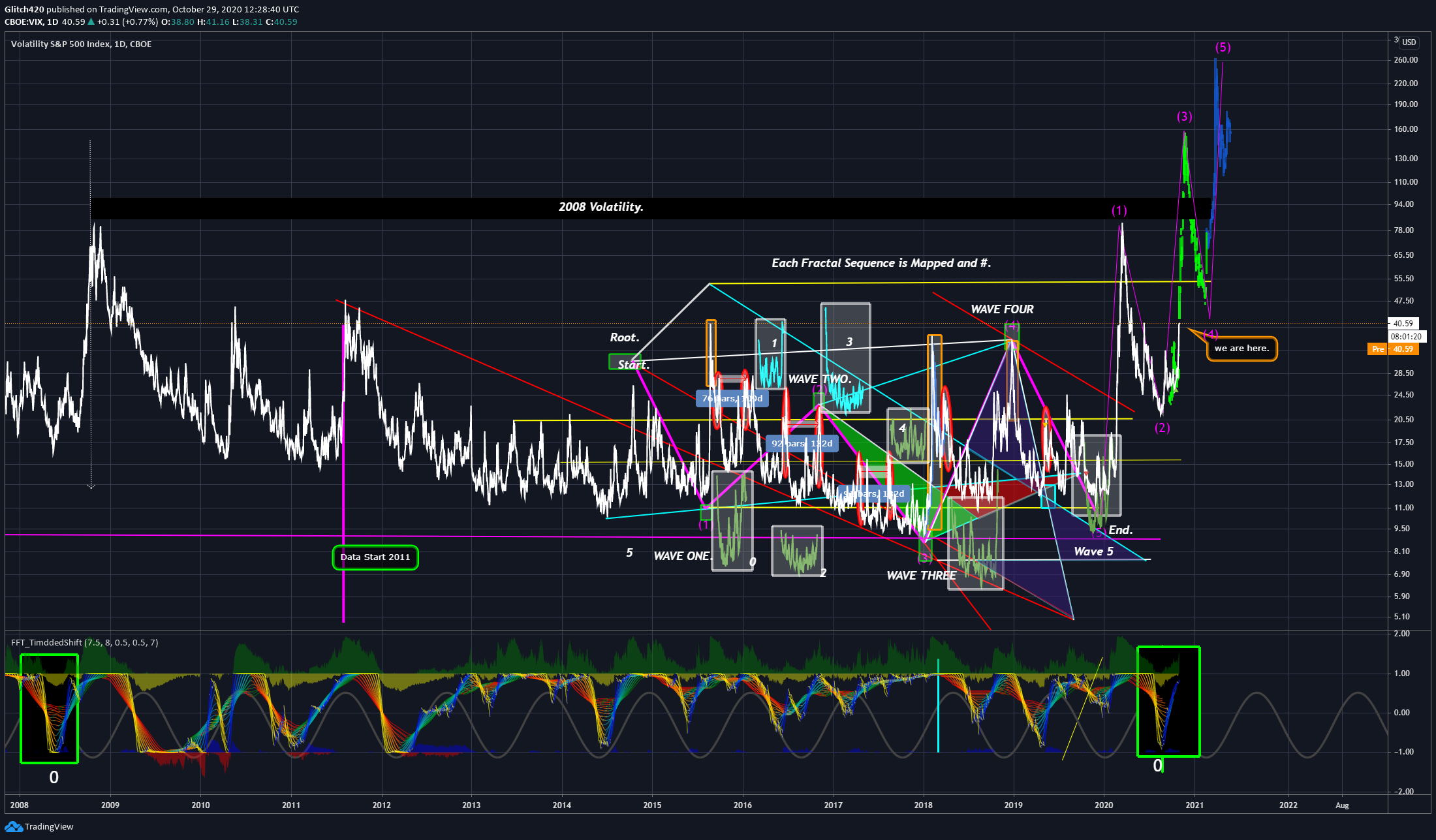
Task: Click the 2011 time axis label
Action: 291,805
